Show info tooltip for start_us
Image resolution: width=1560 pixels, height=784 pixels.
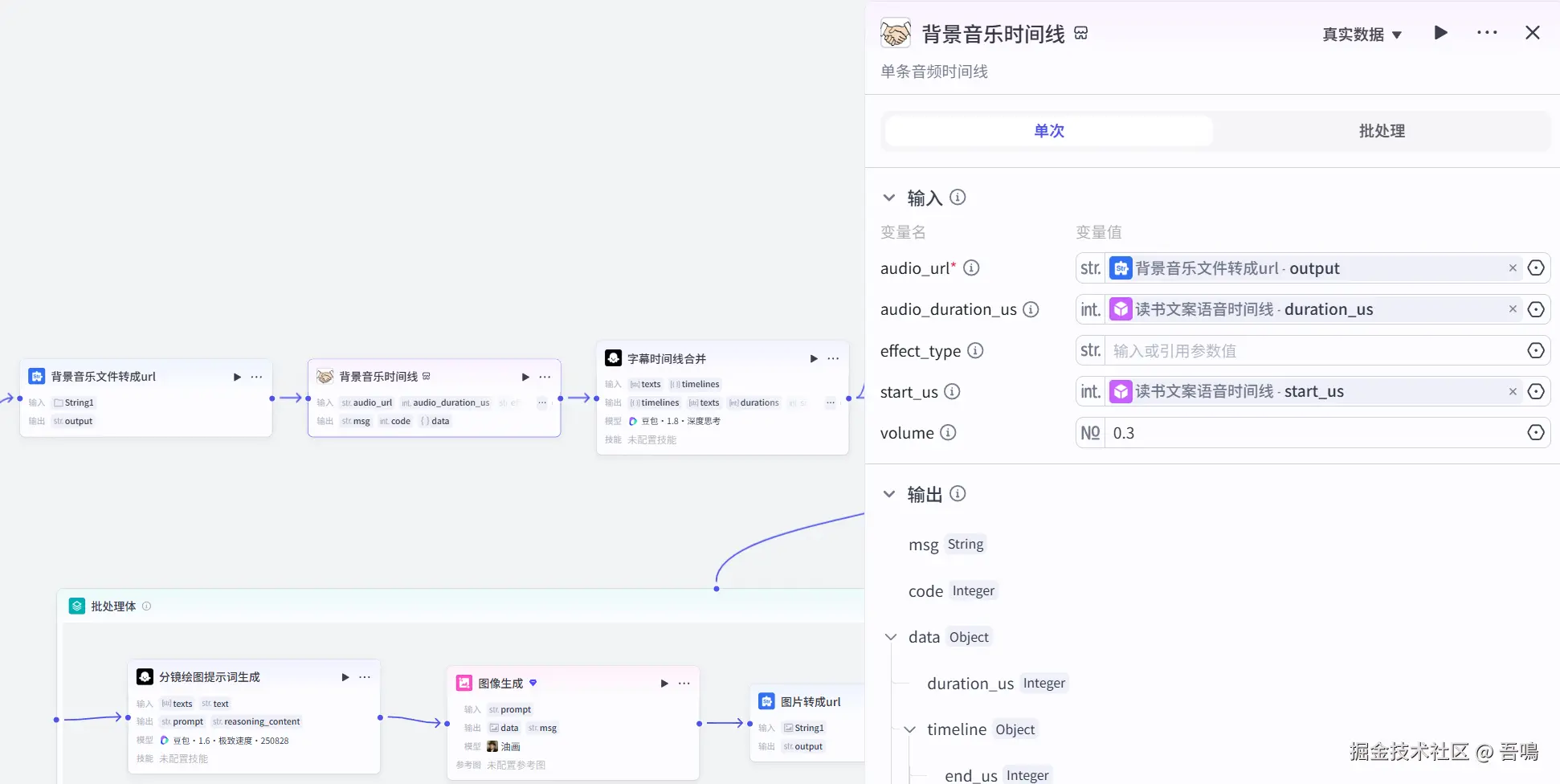coord(952,392)
